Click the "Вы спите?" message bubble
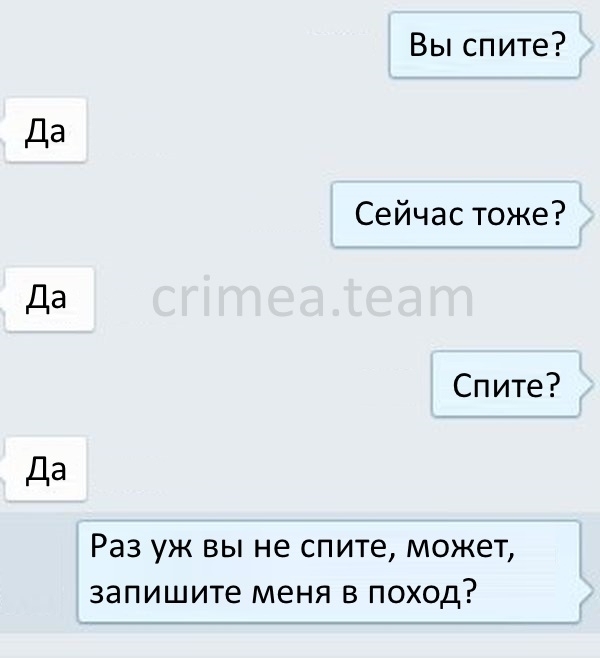The width and height of the screenshot is (600, 658). (485, 45)
